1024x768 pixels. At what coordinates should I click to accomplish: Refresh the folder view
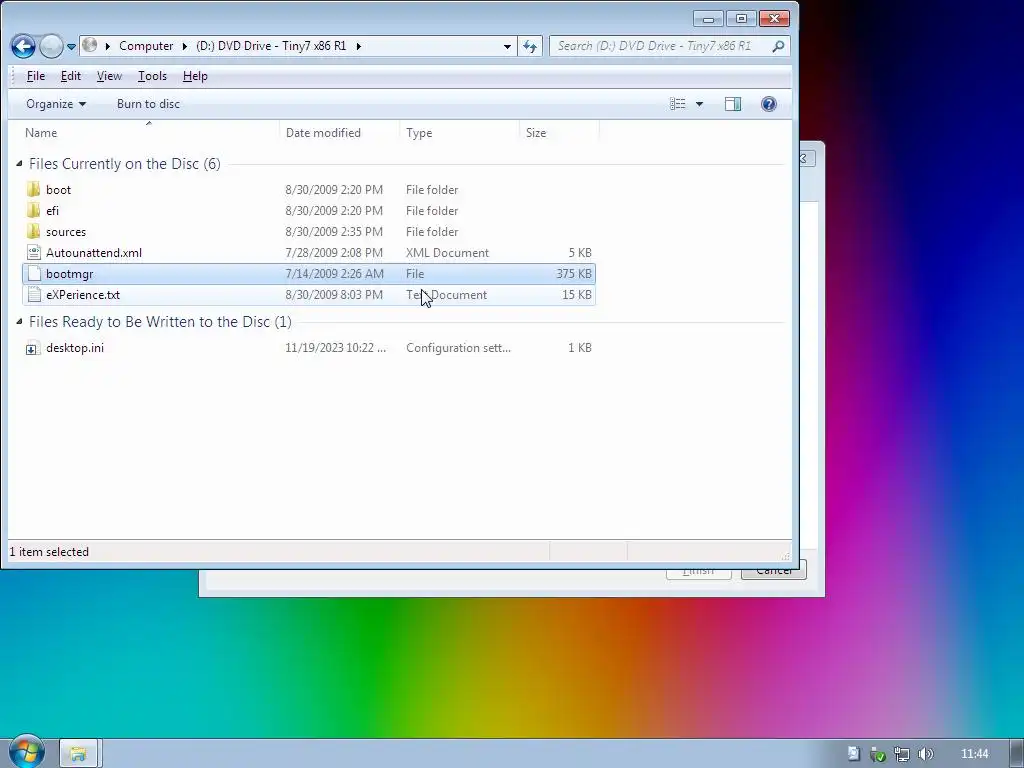[530, 46]
